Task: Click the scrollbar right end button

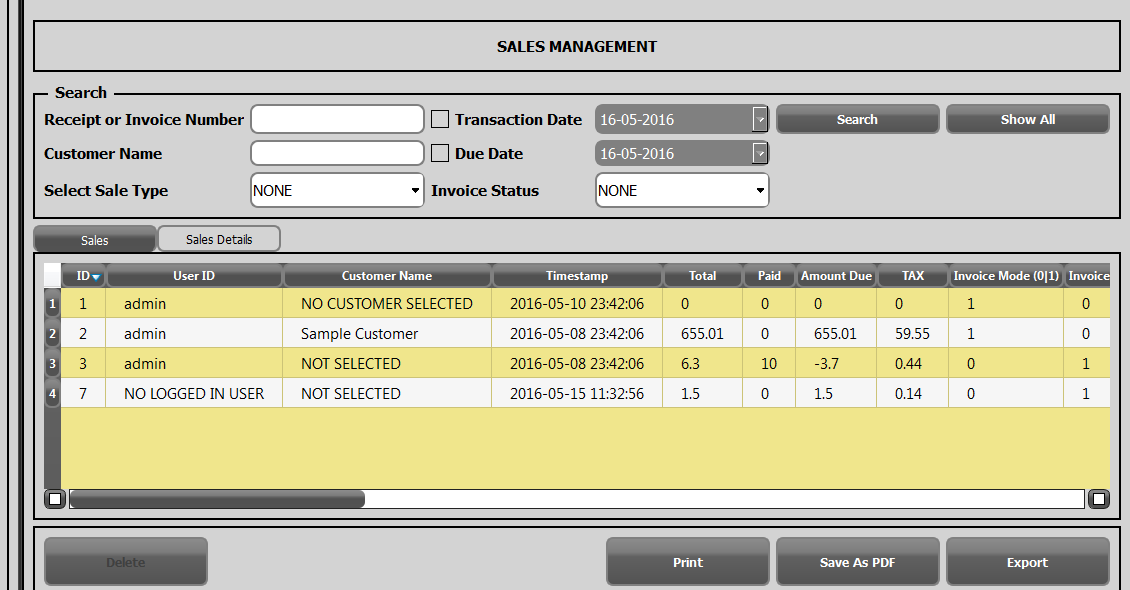Action: point(1098,498)
